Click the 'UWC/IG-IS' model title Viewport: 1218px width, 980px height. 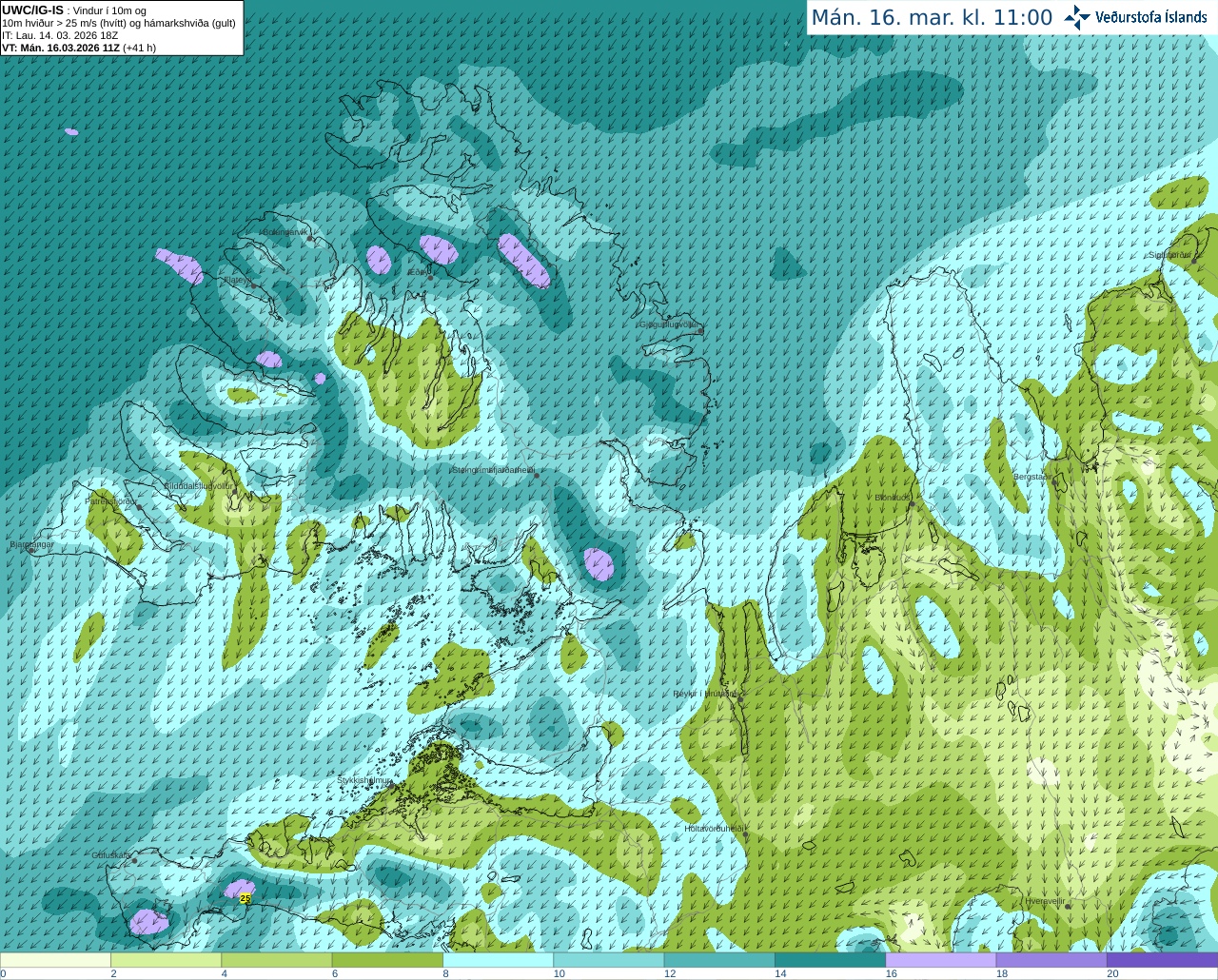coord(33,10)
